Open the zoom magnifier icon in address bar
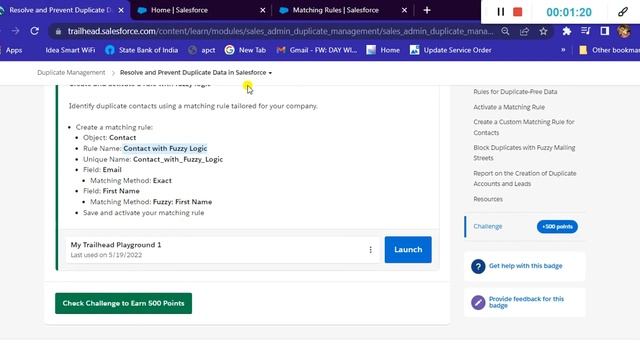 (505, 31)
